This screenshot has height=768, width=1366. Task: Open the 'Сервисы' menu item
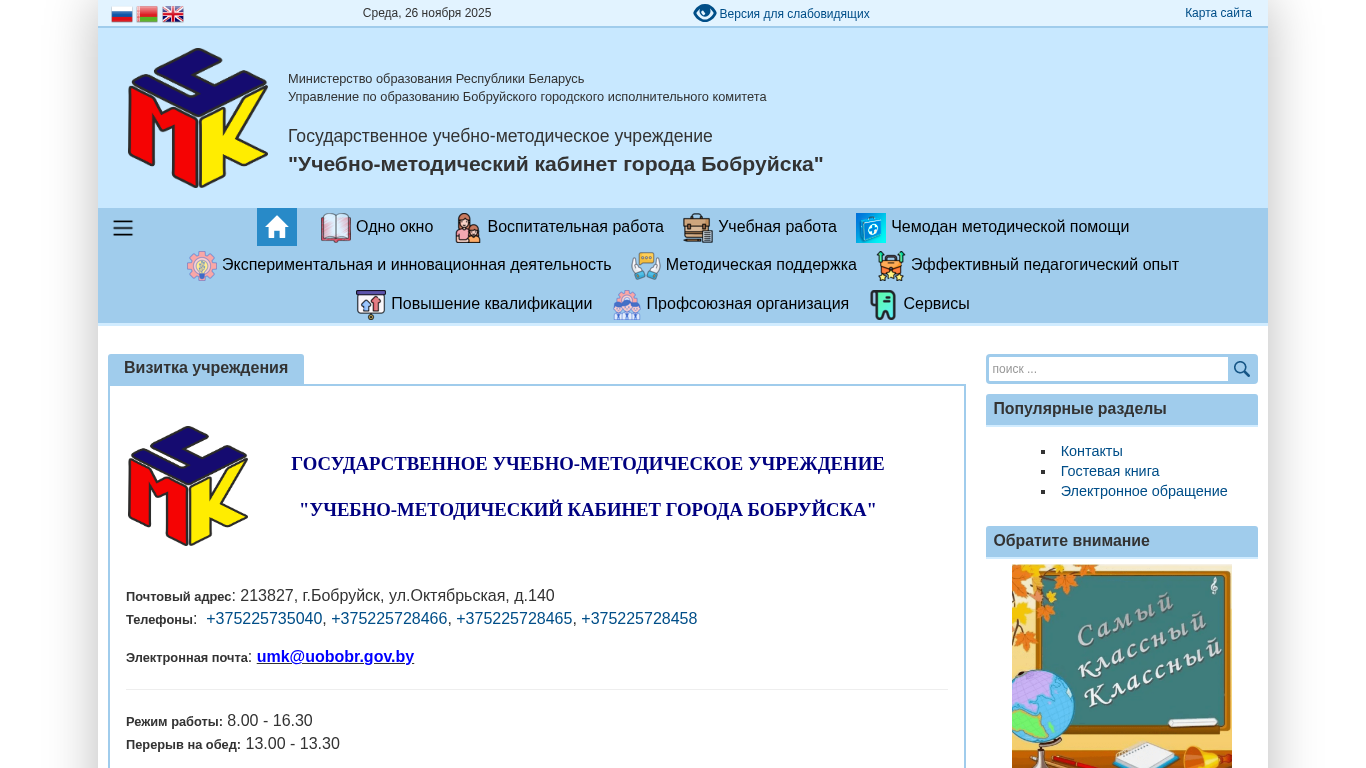point(936,303)
